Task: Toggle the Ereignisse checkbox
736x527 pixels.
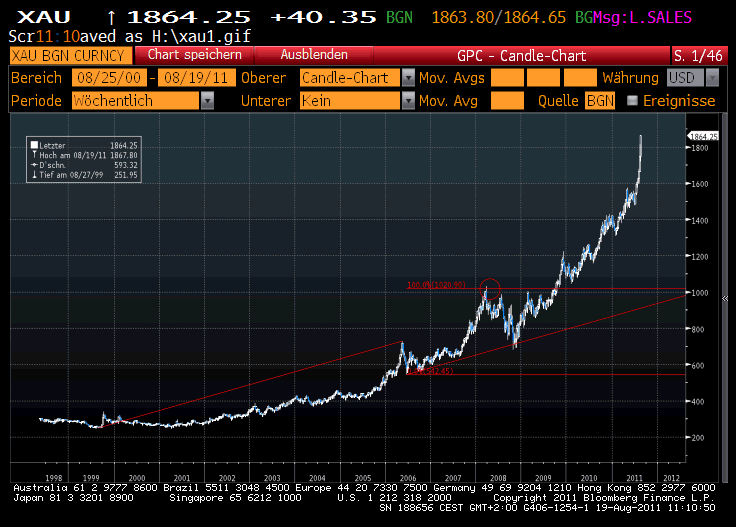Action: click(x=632, y=100)
